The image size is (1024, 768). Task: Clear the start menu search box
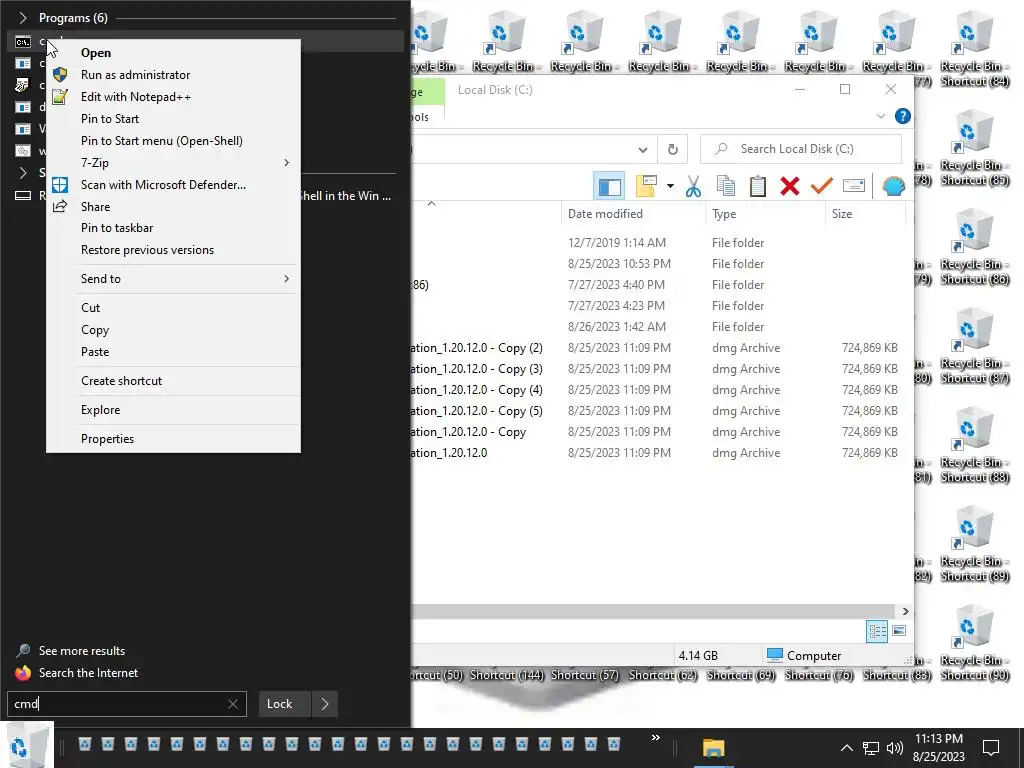pyautogui.click(x=233, y=704)
